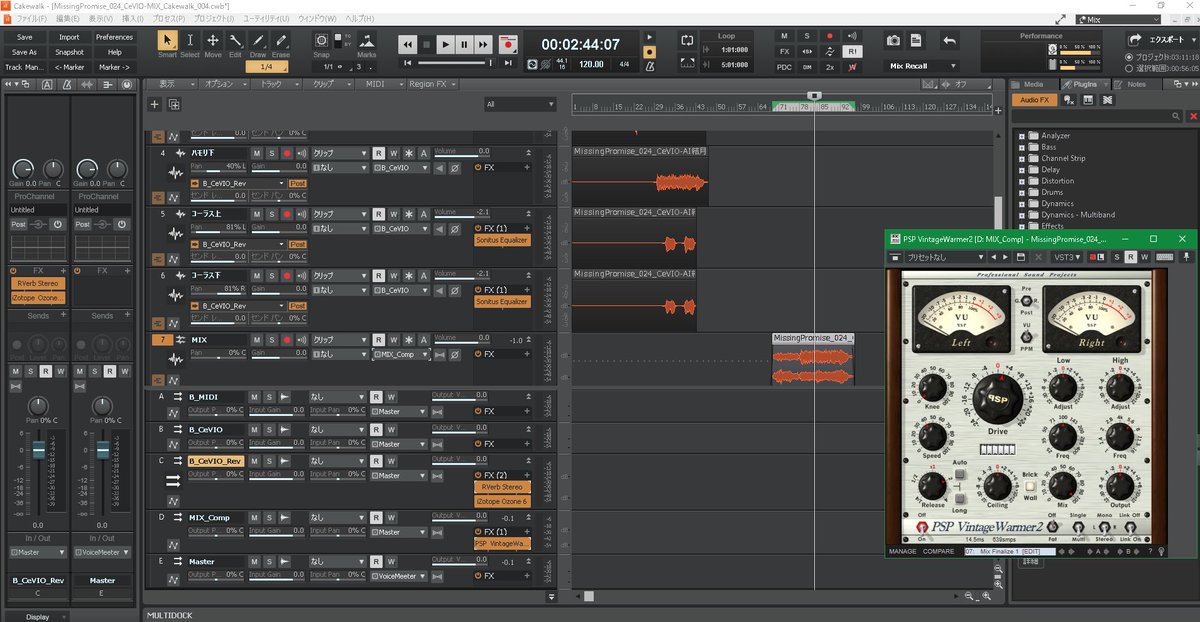
Task: Click the Import button
Action: coord(69,37)
